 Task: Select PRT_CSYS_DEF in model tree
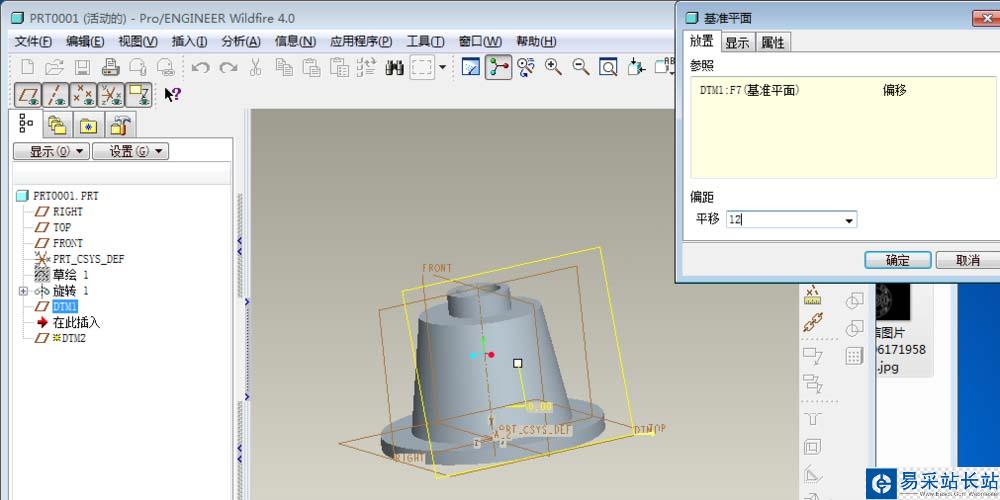click(x=89, y=259)
